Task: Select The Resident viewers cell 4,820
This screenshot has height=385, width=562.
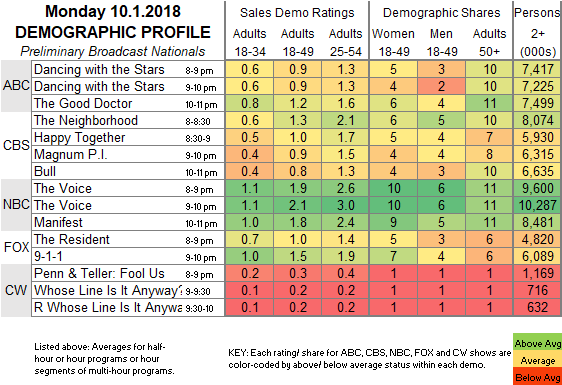Action: (x=538, y=239)
